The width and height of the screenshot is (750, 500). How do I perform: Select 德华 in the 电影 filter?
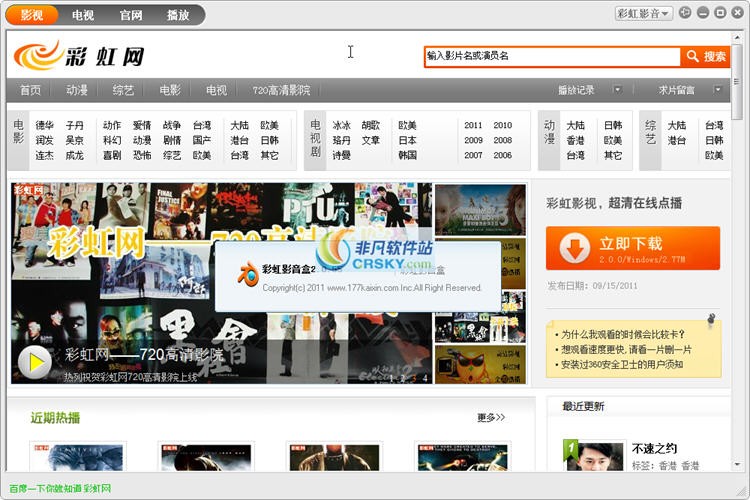pyautogui.click(x=44, y=125)
